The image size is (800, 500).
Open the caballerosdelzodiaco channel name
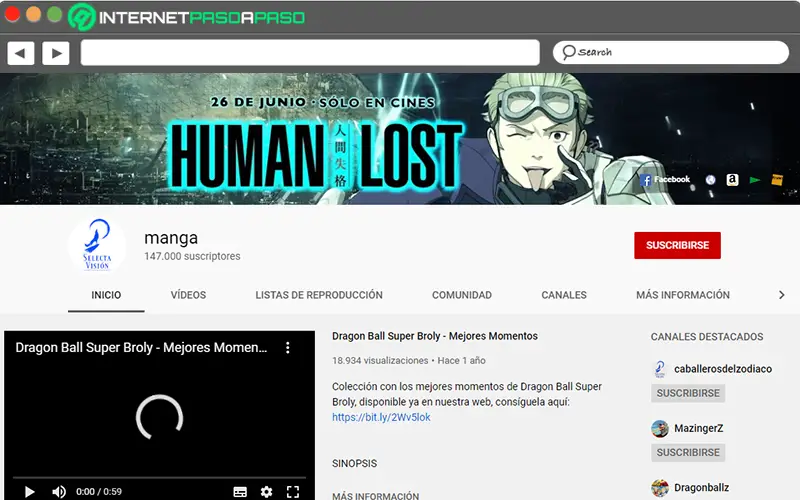pos(723,369)
